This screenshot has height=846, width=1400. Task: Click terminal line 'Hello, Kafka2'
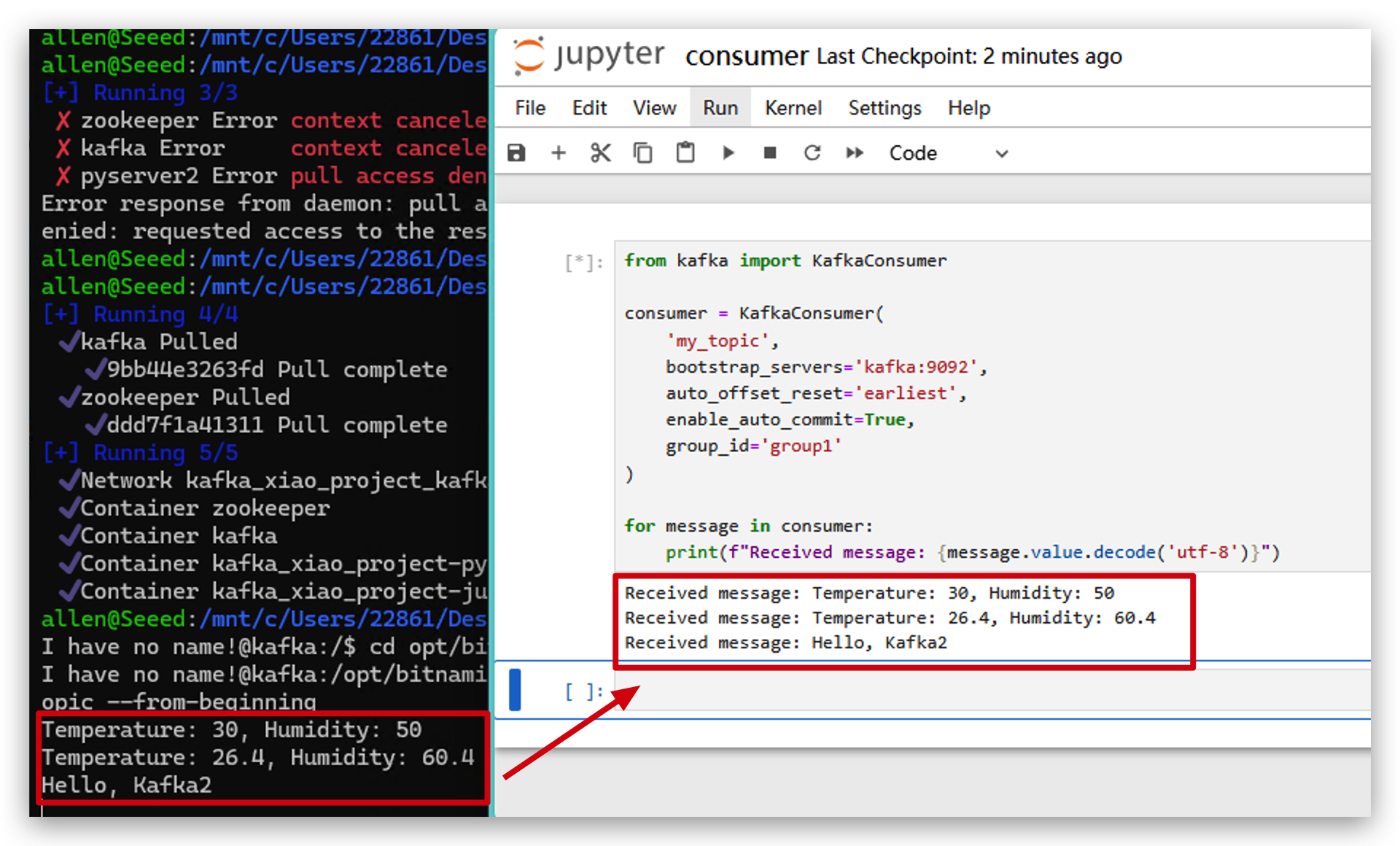coord(127,785)
